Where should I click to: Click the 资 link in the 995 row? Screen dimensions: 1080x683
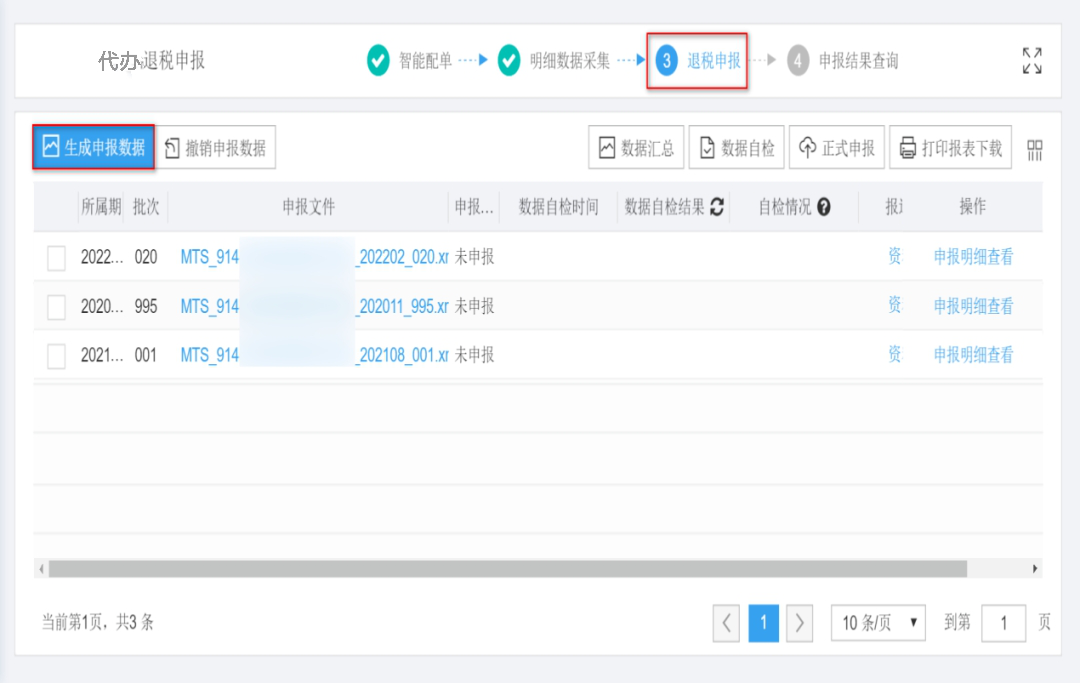point(894,305)
